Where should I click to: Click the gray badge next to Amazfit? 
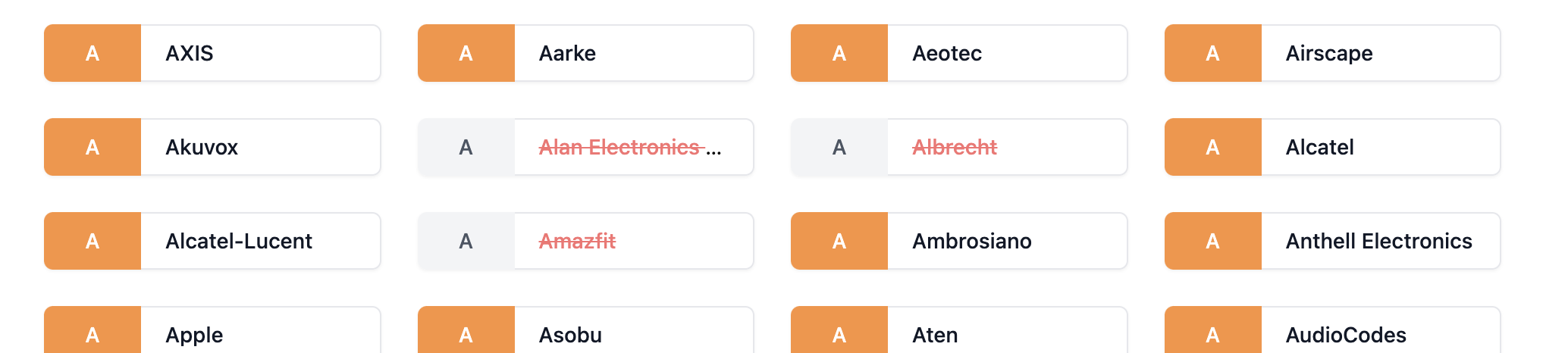pos(466,241)
